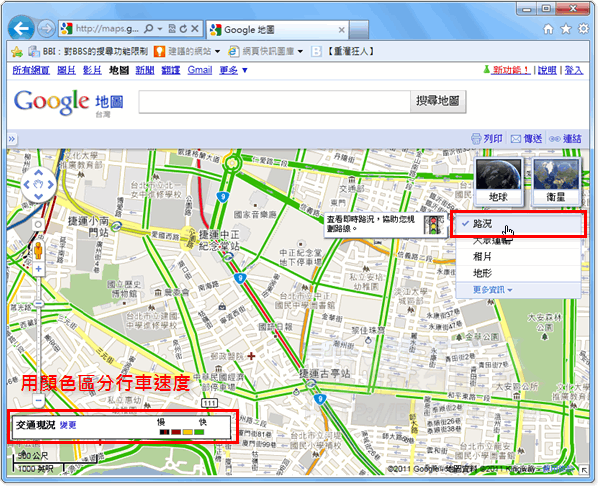Image resolution: width=600 pixels, height=488 pixels.
Task: Select the Google 地圖 browser tab
Action: coord(278,30)
